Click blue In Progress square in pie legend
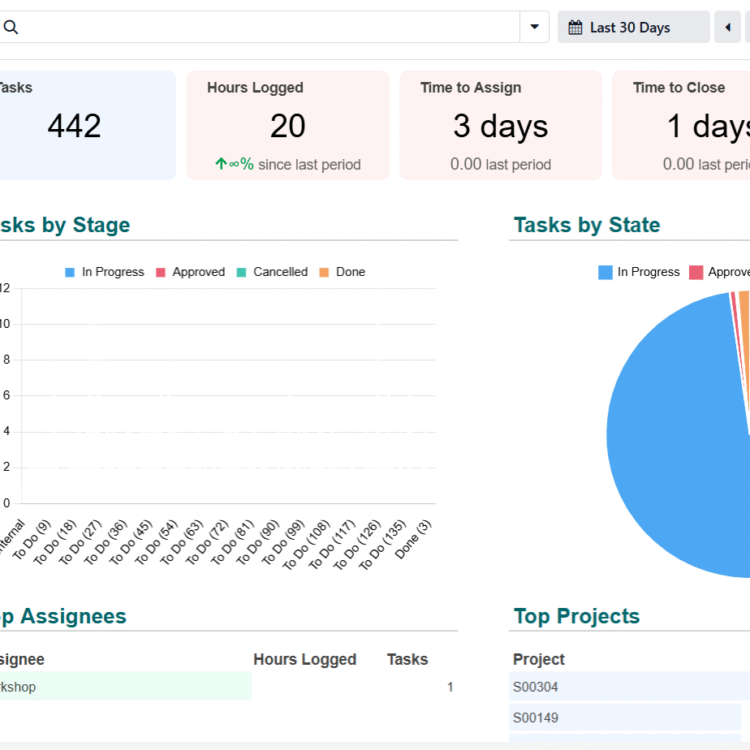 coord(605,272)
